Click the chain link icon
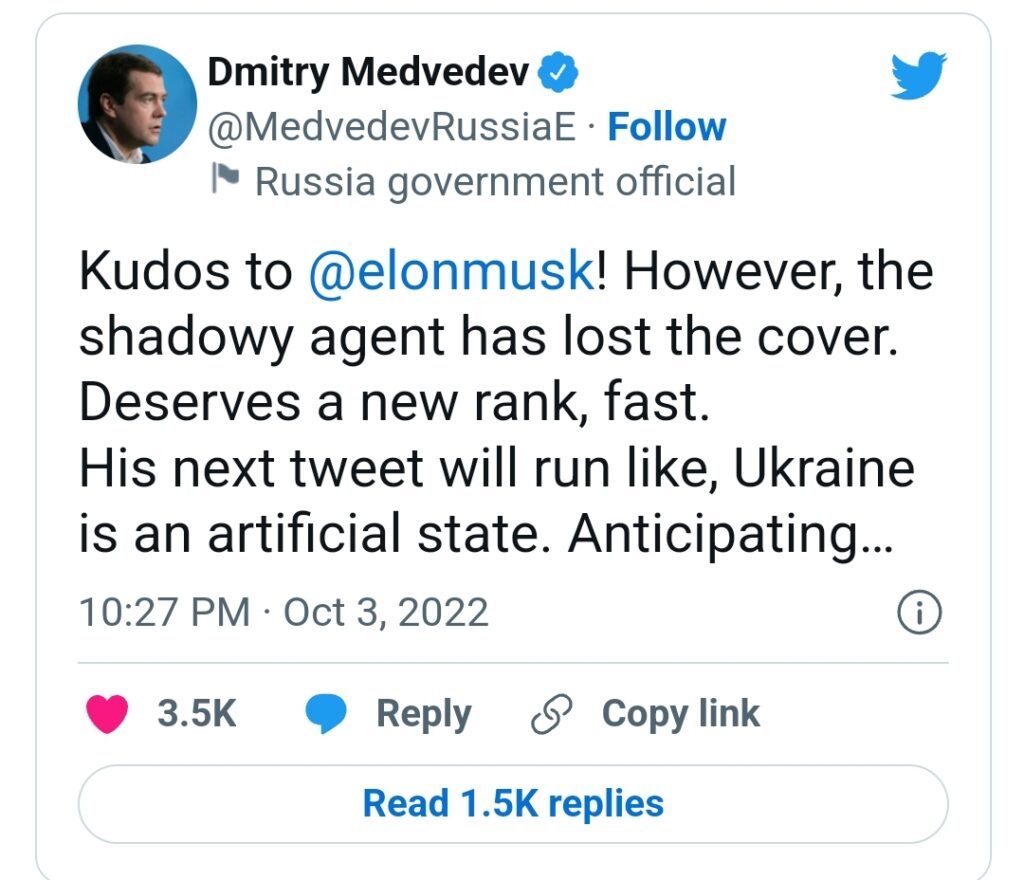 [x=551, y=714]
